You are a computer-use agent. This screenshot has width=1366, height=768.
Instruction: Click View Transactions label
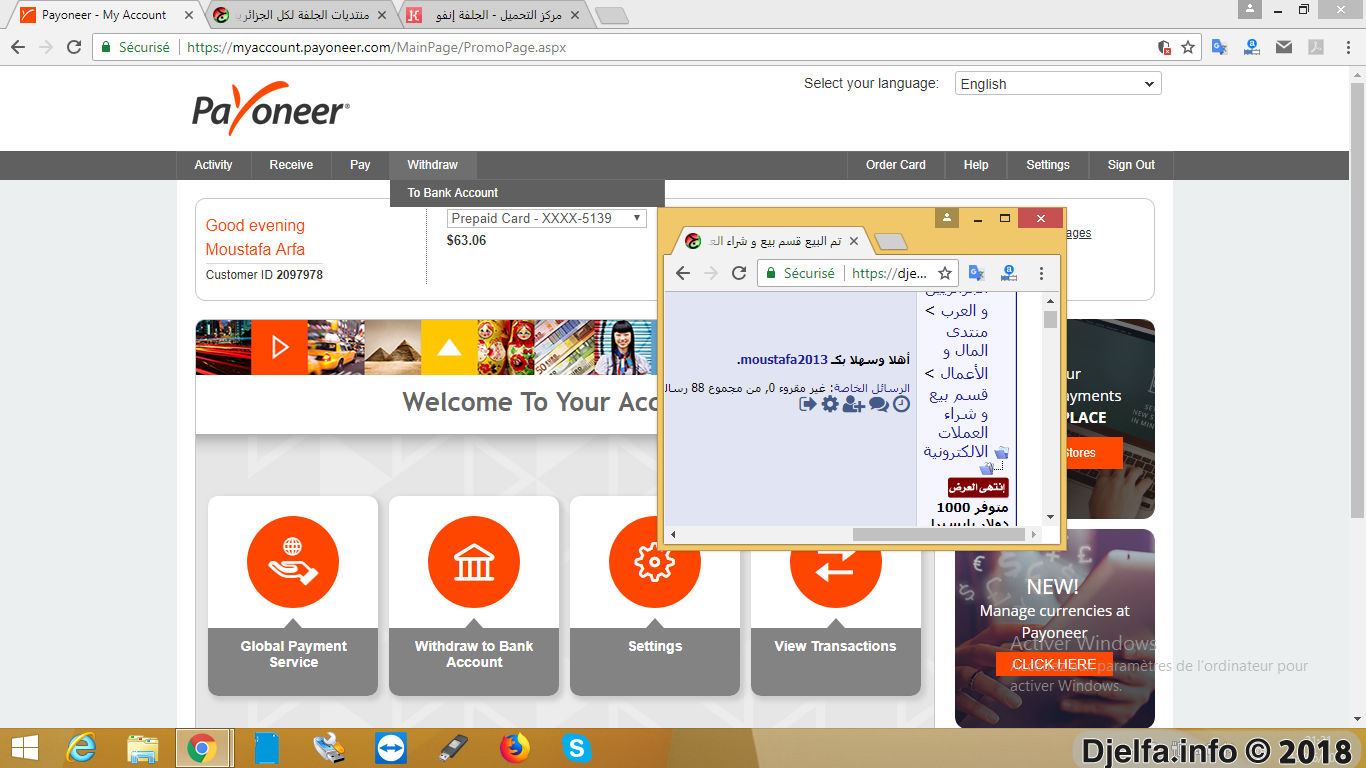point(835,646)
